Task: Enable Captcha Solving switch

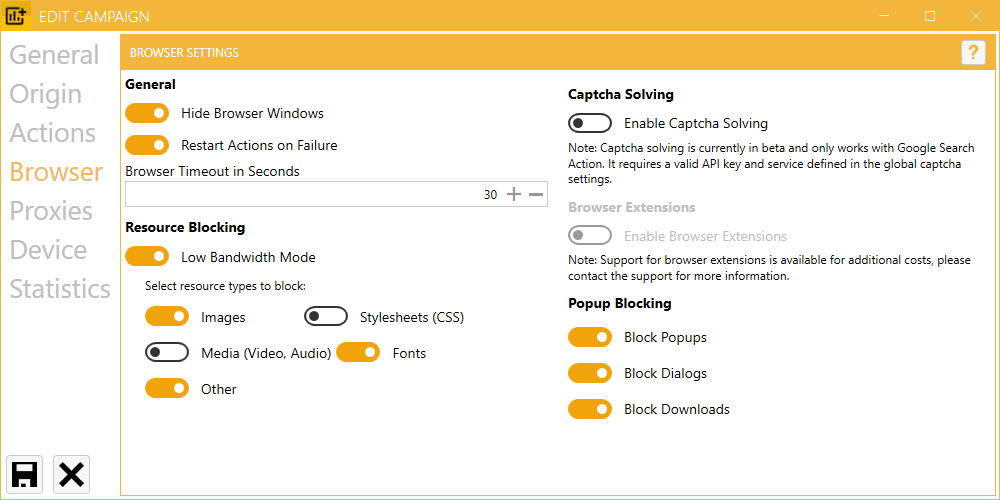Action: (x=590, y=123)
